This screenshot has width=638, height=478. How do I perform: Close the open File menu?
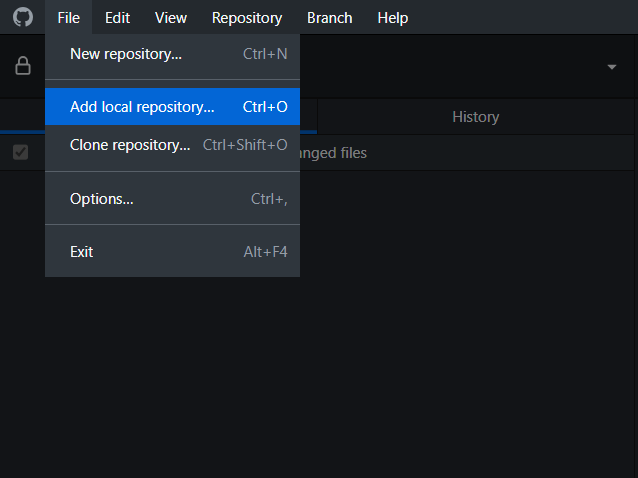pyautogui.click(x=69, y=17)
